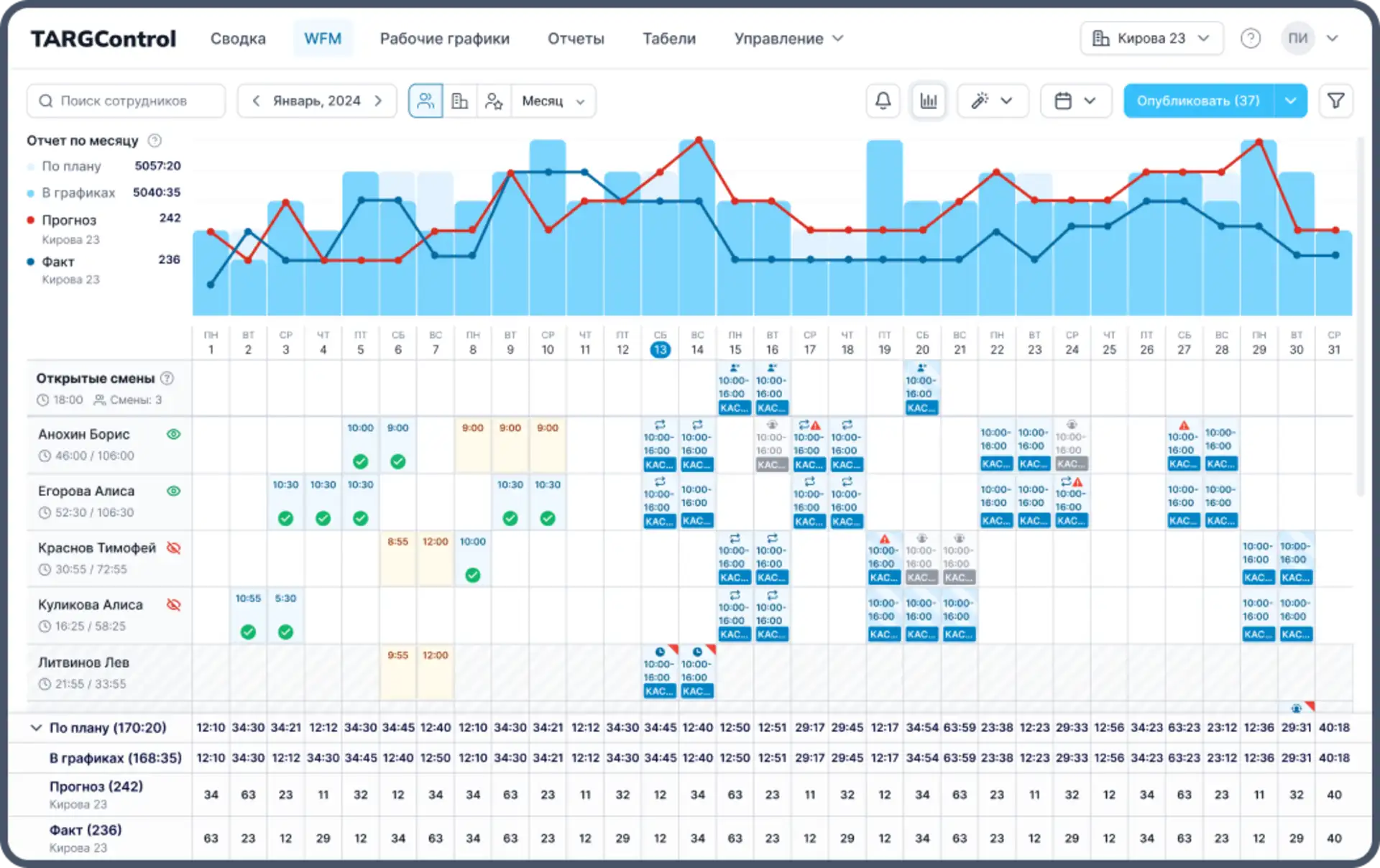Open the Управление menu
The height and width of the screenshot is (868, 1380).
pyautogui.click(x=788, y=39)
